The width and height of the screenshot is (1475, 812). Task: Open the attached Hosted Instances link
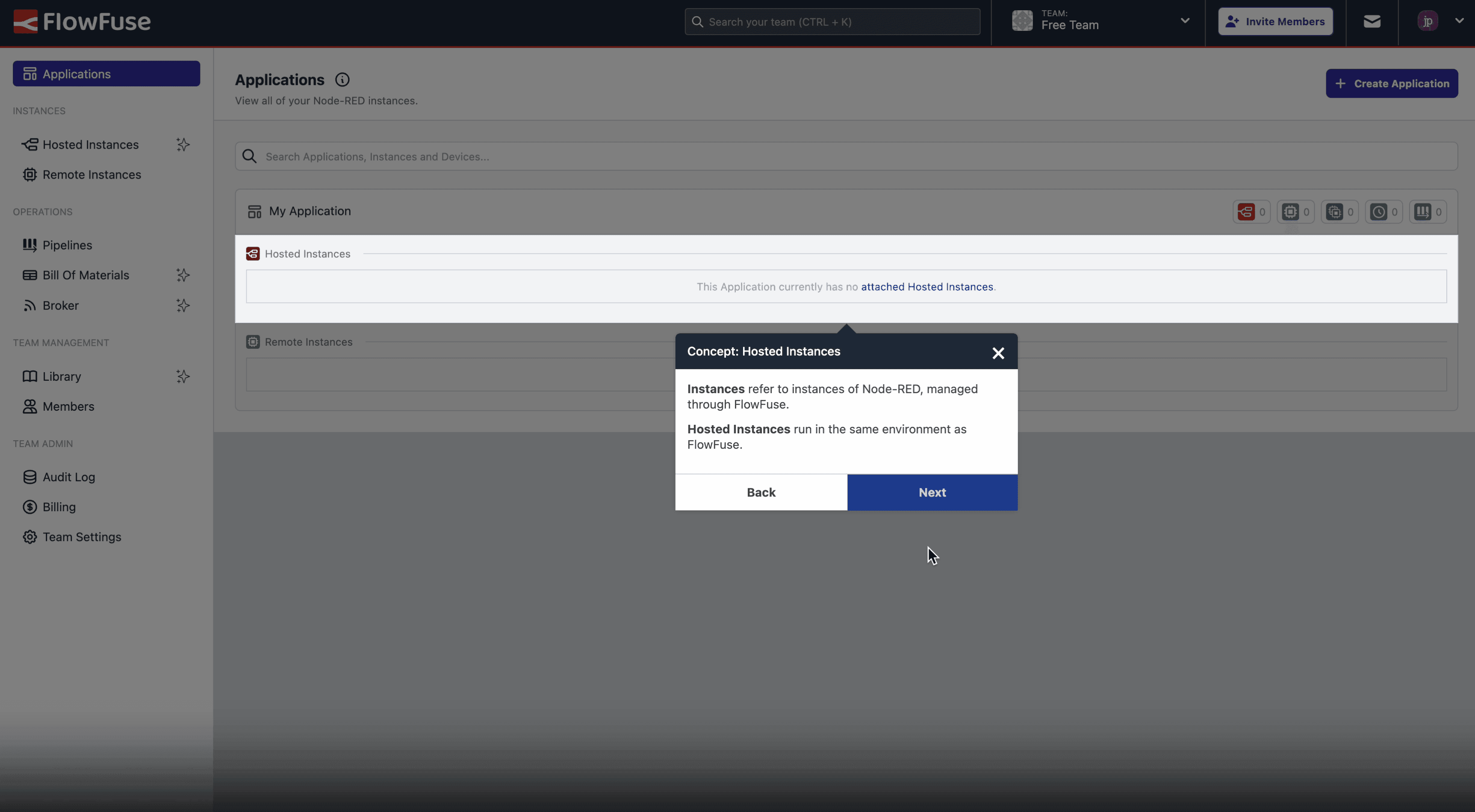(x=926, y=287)
